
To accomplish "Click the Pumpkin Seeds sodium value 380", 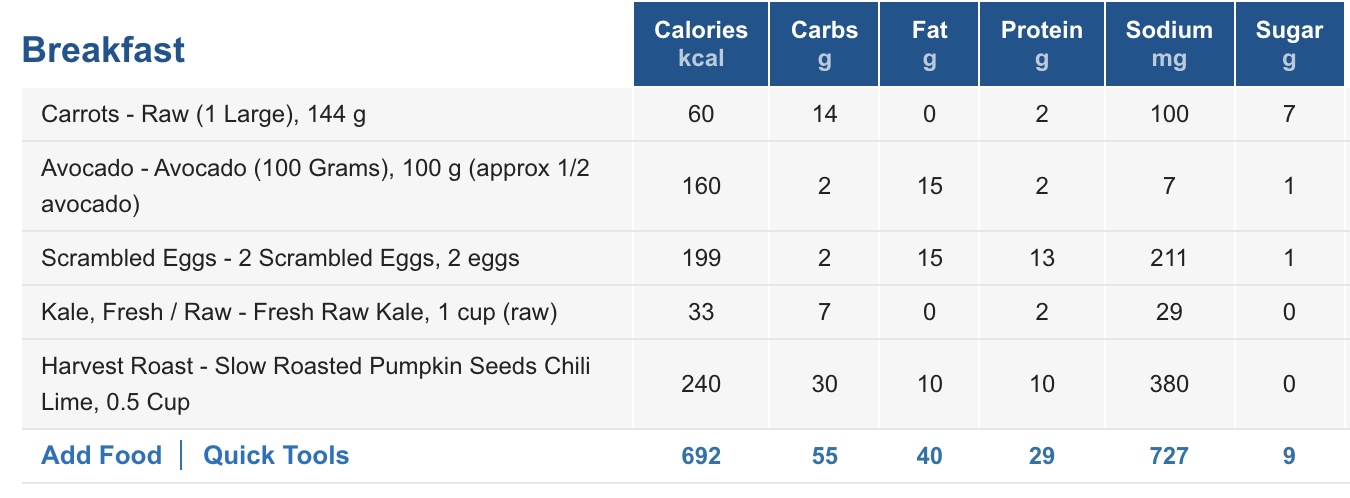I will coord(1169,383).
